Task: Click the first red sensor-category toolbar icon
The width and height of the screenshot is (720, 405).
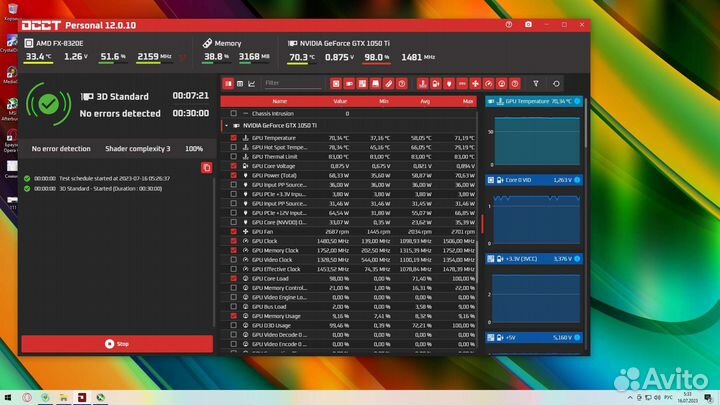Action: [x=335, y=84]
